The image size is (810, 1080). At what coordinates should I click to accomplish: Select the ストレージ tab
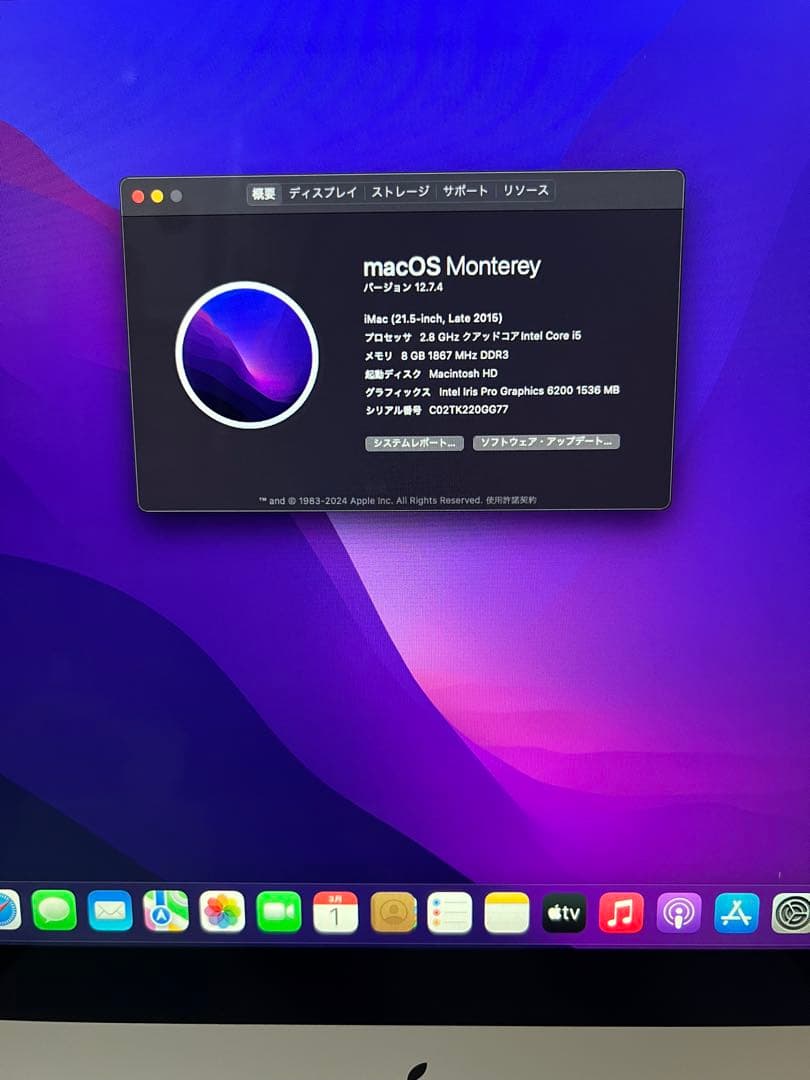(x=398, y=191)
